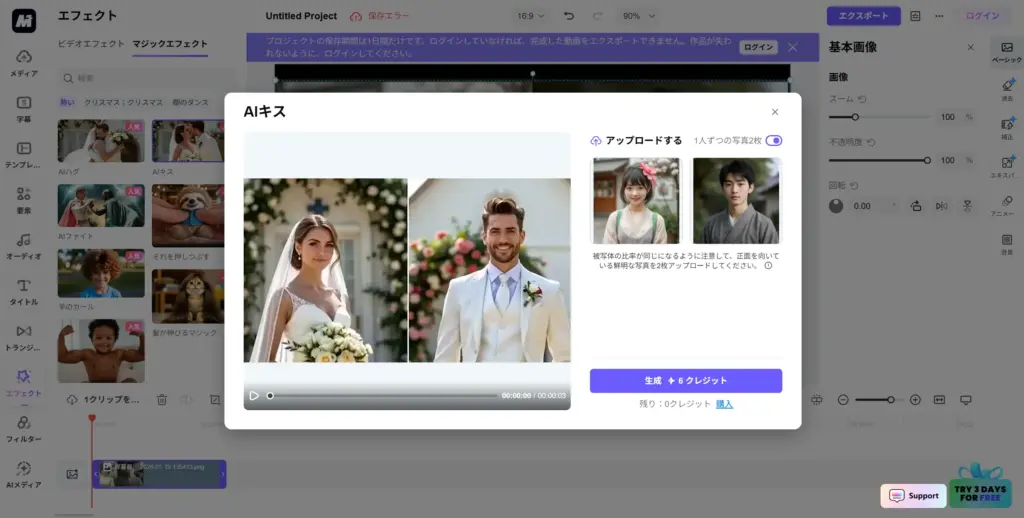Select the それを押しつぶす effect thumbnail
Viewport: 1024px width, 518px height.
188,215
